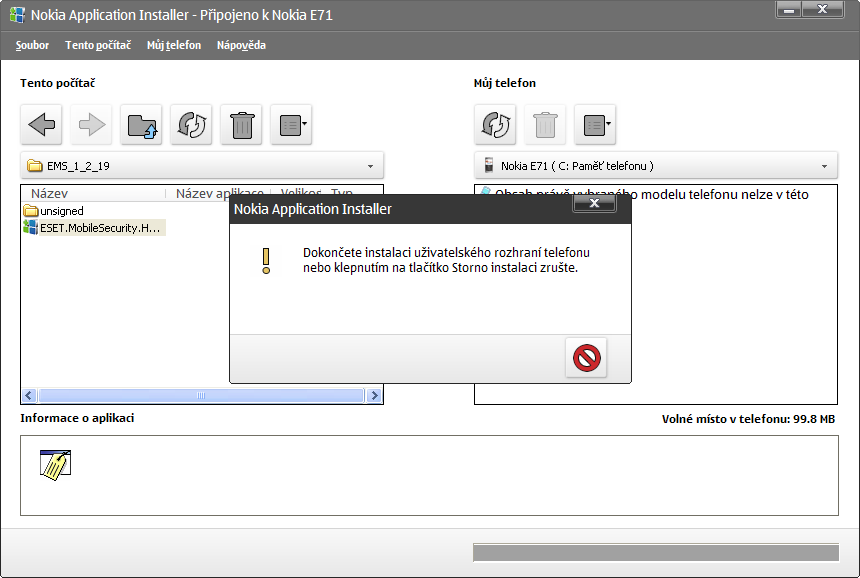
Task: Go back in Tento počítač folder navigation
Action: click(42, 124)
